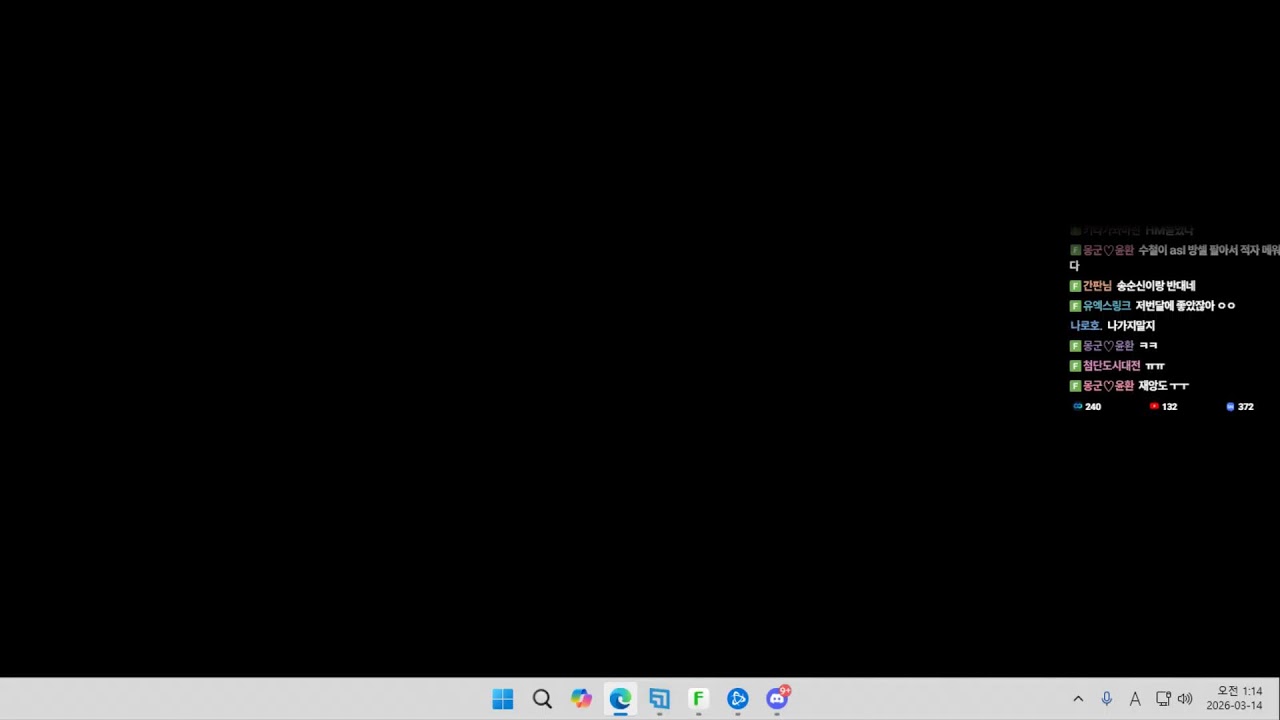Click the username 첨단도시대전 in chat
Viewport: 1280px width, 720px height.
[1111, 366]
